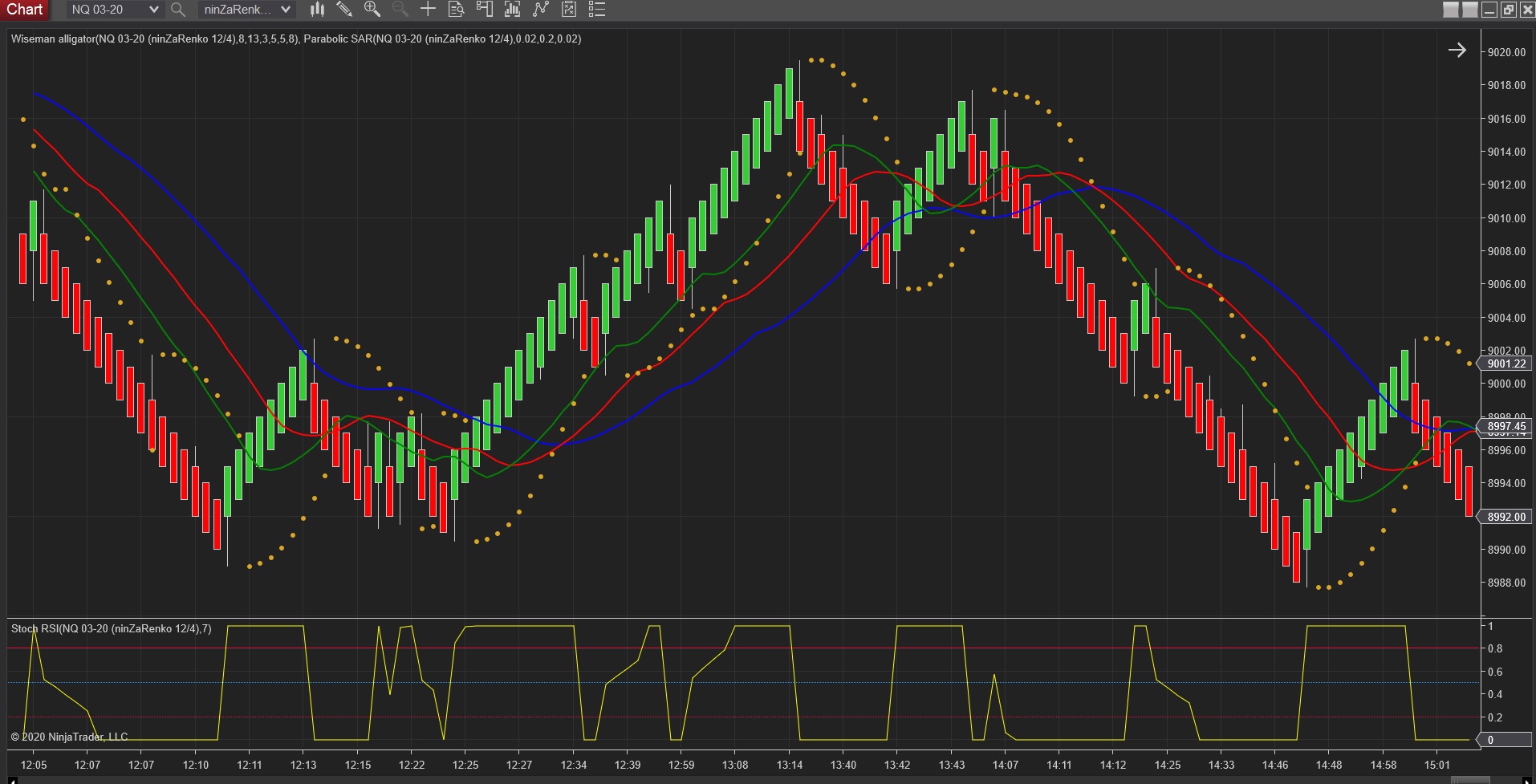Viewport: 1536px width, 784px height.
Task: Click the 12:59 time axis label
Action: pyautogui.click(x=681, y=765)
